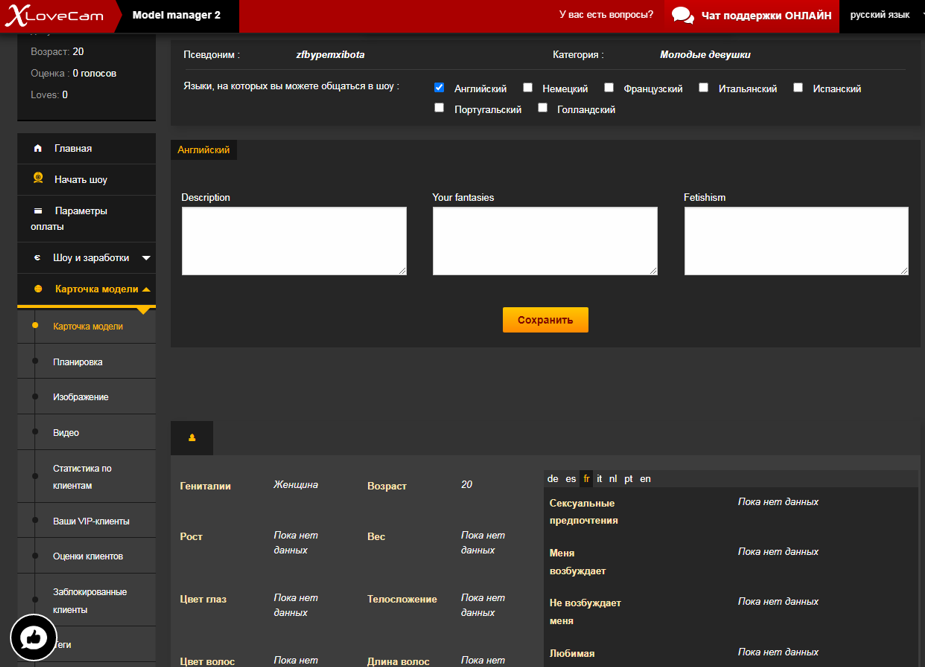
Task: Check the Французский language checkbox
Action: [x=609, y=87]
